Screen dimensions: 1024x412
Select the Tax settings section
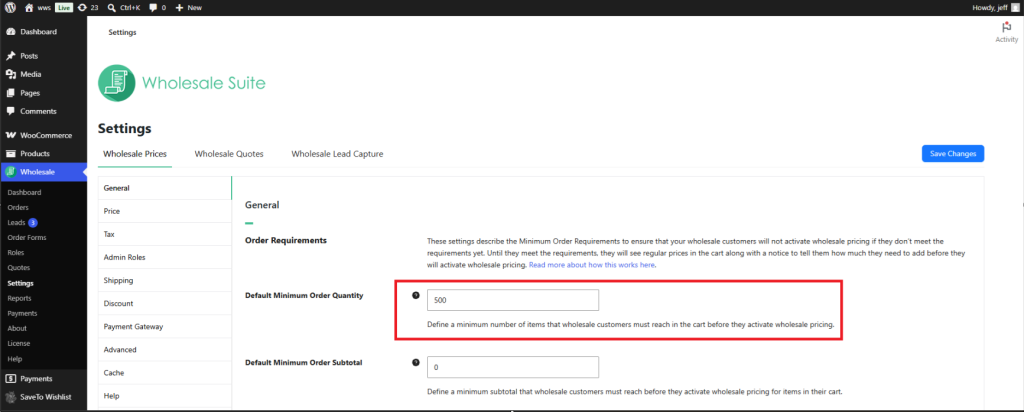coord(165,234)
